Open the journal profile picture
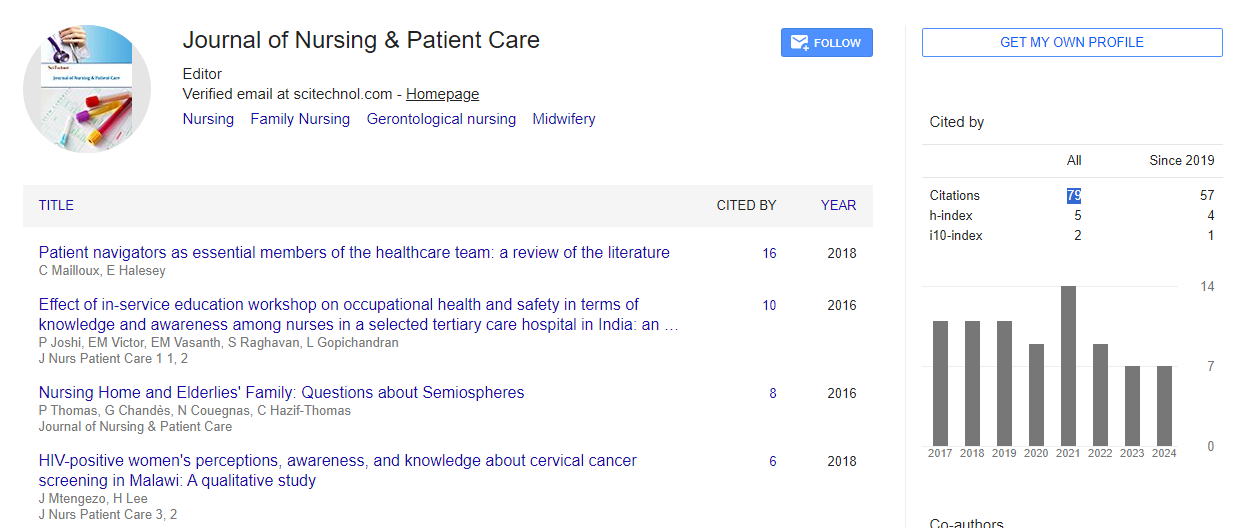Viewport: 1256px width, 528px height. pyautogui.click(x=87, y=89)
